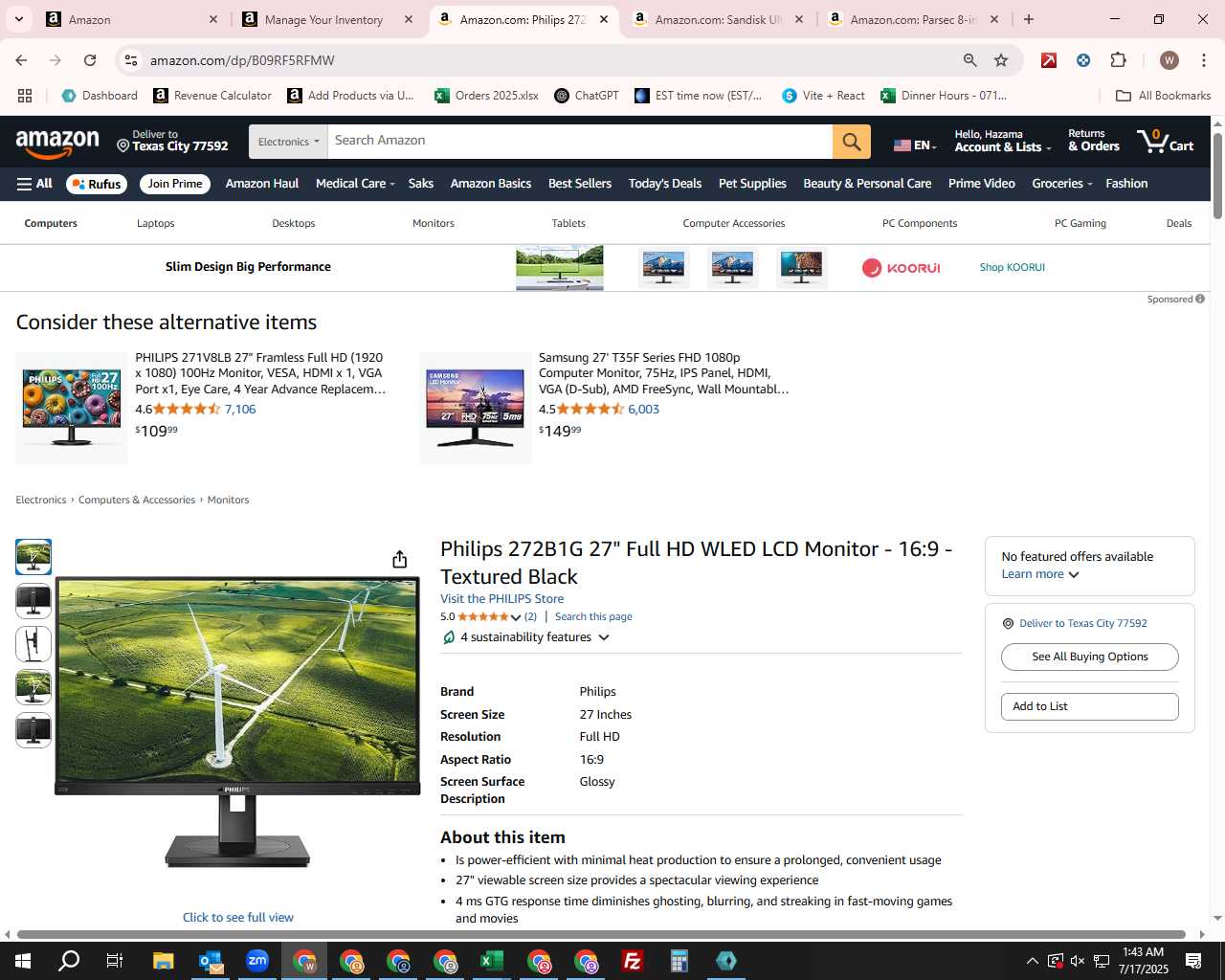Go back with browser back arrow

[x=21, y=60]
